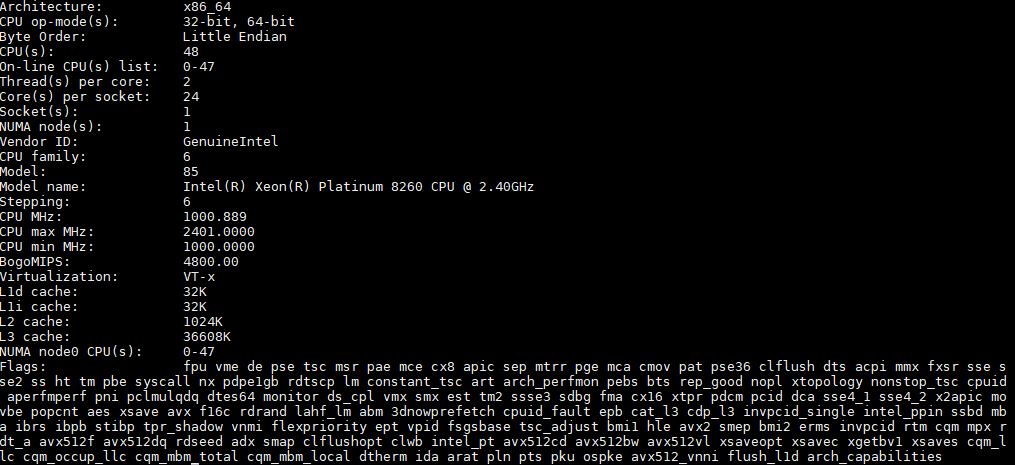Screen dimensions: 1015x465
Task: Click the Core(s) per socket value 24
Action: click(191, 97)
